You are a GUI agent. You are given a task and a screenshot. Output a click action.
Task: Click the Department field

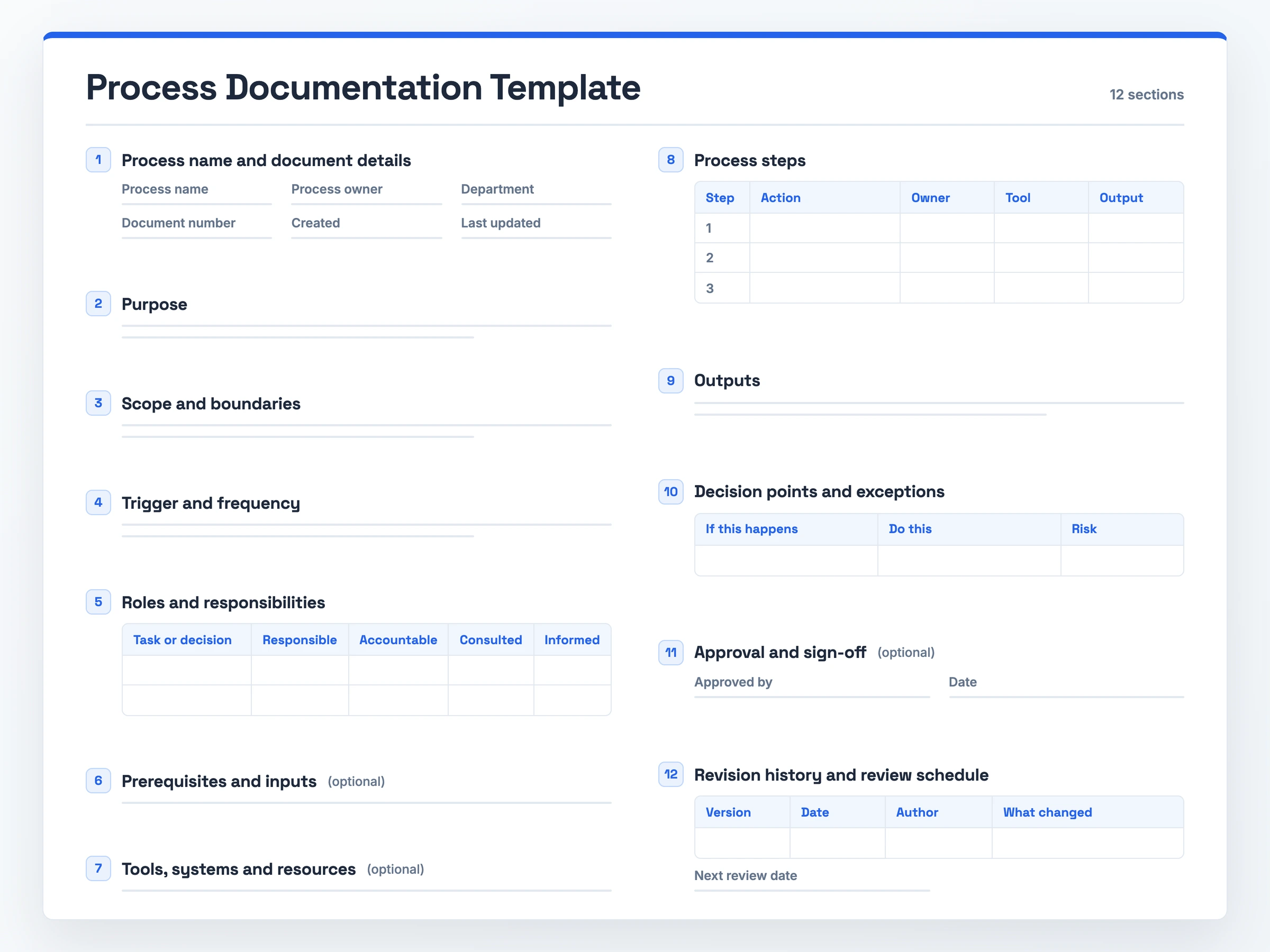tap(536, 194)
